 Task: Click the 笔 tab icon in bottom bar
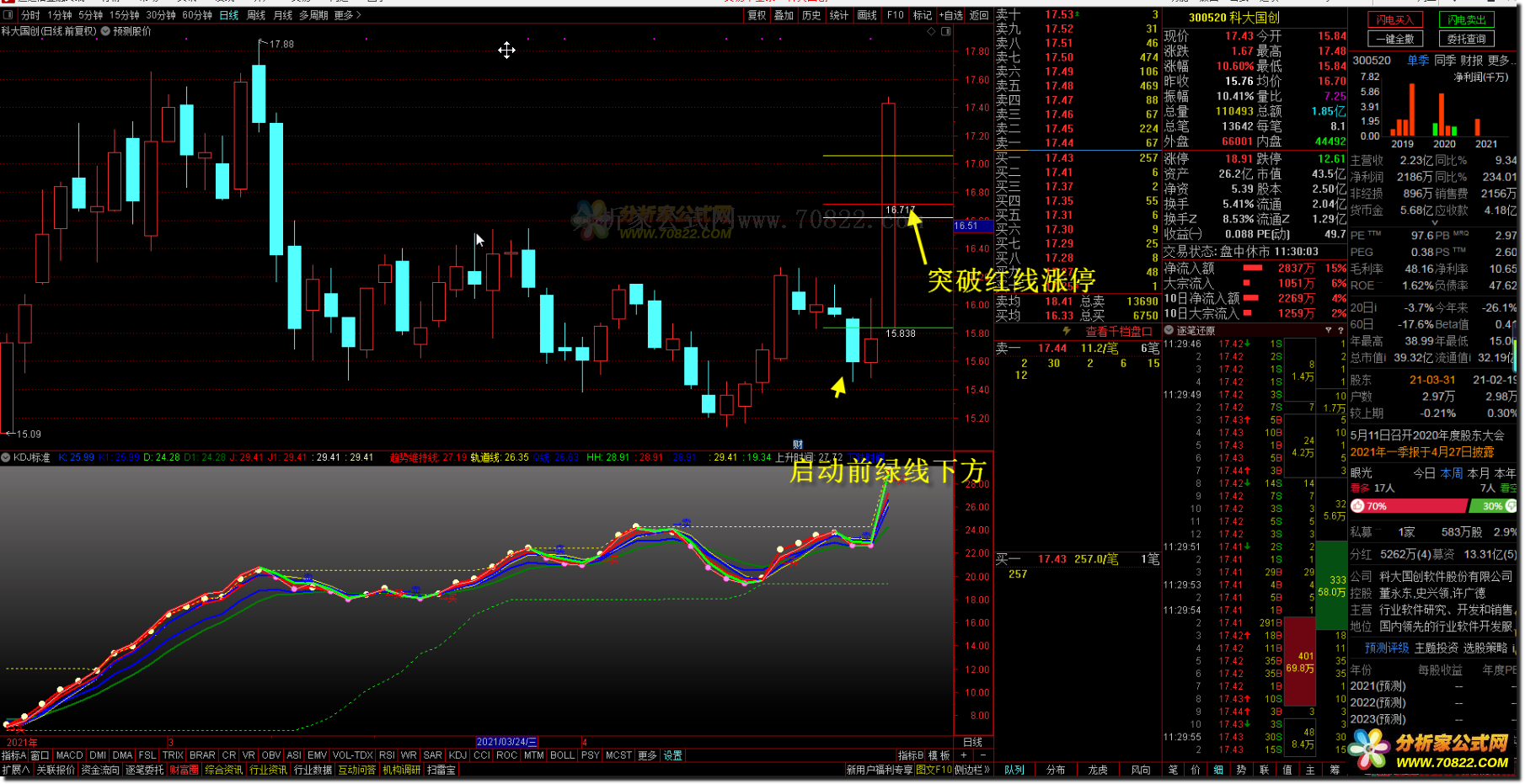(x=1173, y=770)
